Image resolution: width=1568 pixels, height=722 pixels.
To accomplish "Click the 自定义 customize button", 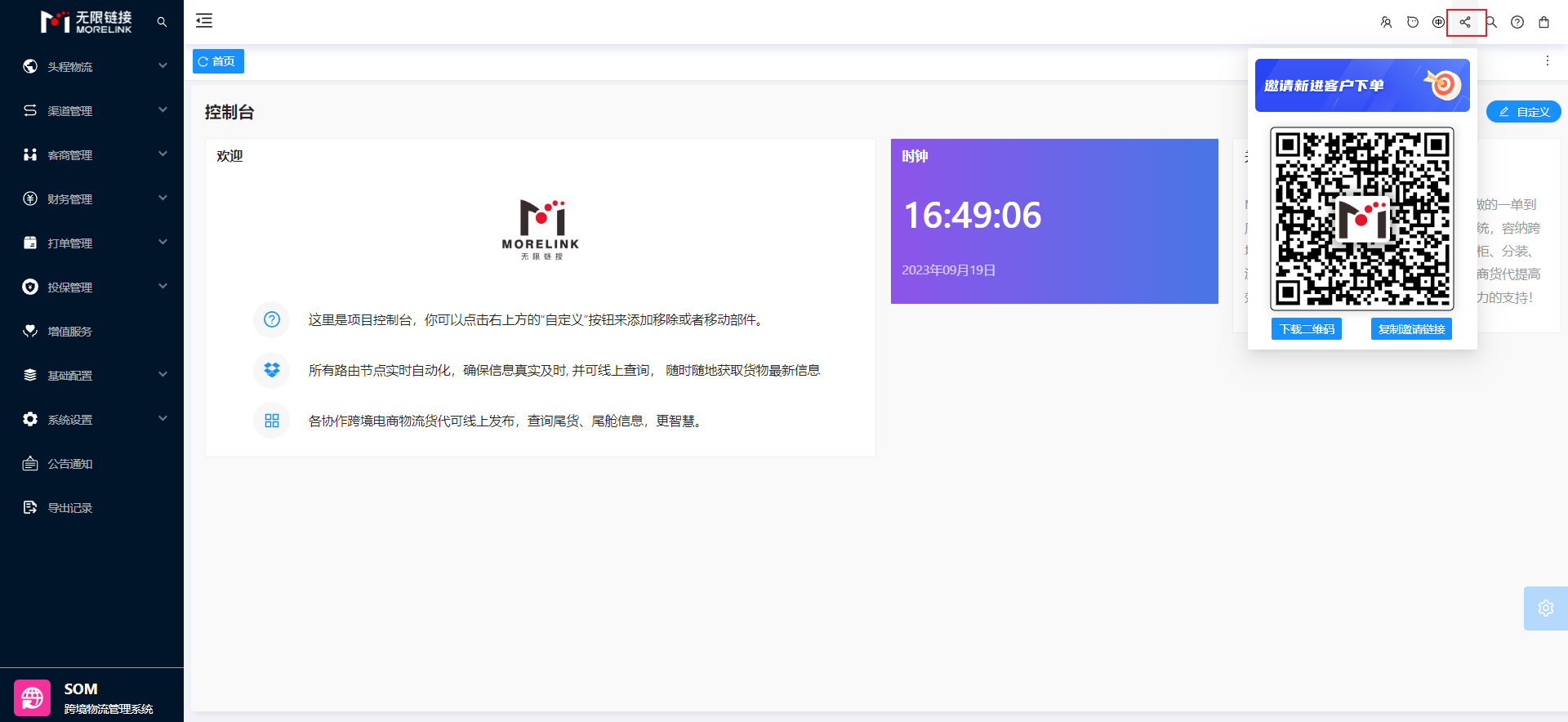I will click(1524, 112).
